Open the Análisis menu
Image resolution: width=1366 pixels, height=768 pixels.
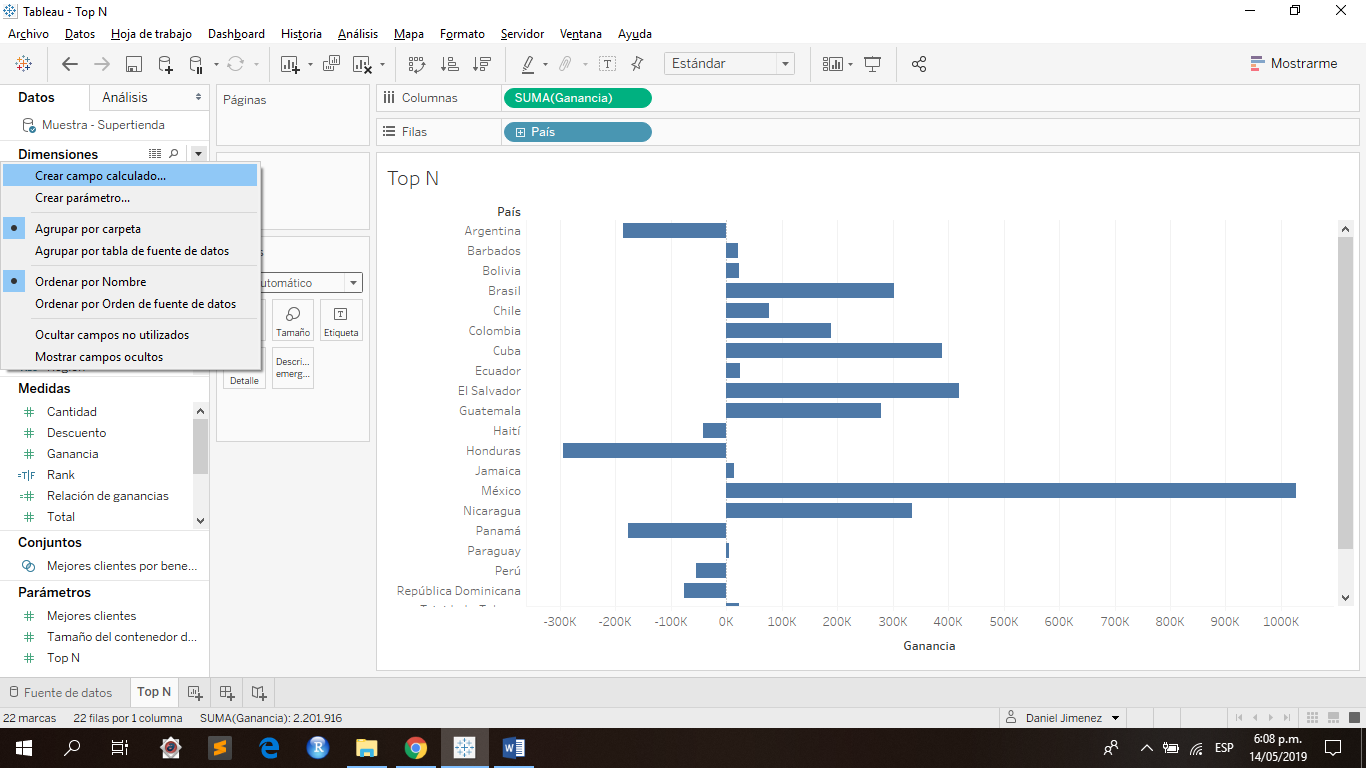(x=357, y=33)
